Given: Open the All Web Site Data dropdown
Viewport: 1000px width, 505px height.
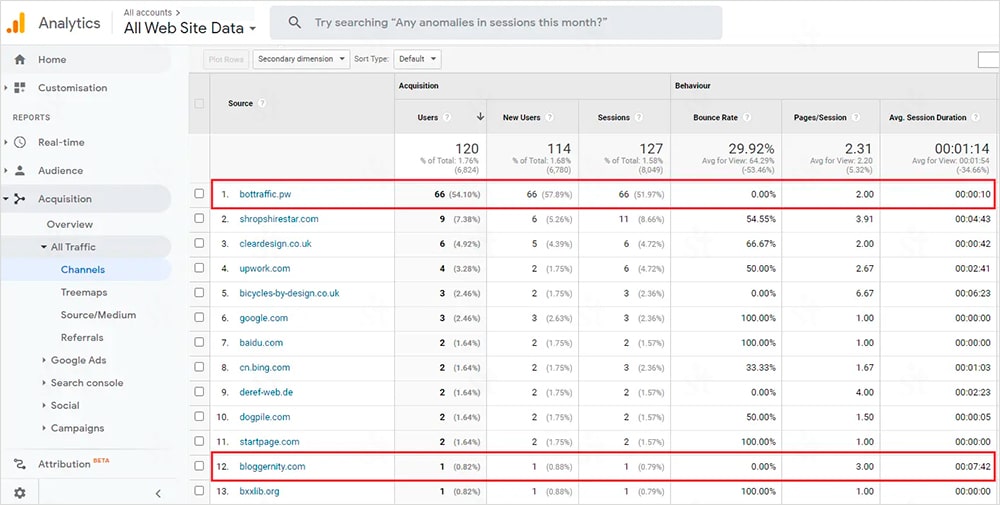Looking at the screenshot, I should click(190, 28).
